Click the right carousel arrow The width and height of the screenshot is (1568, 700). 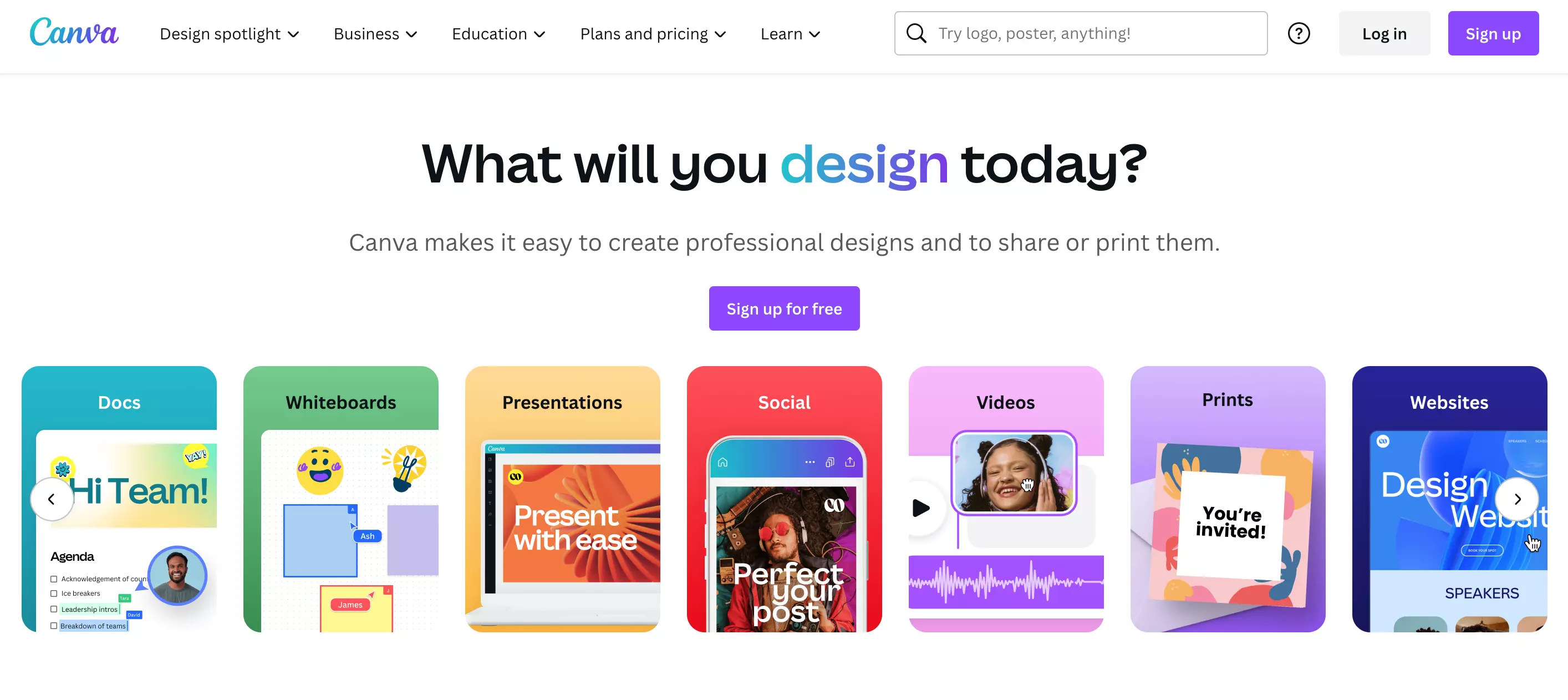point(1519,499)
